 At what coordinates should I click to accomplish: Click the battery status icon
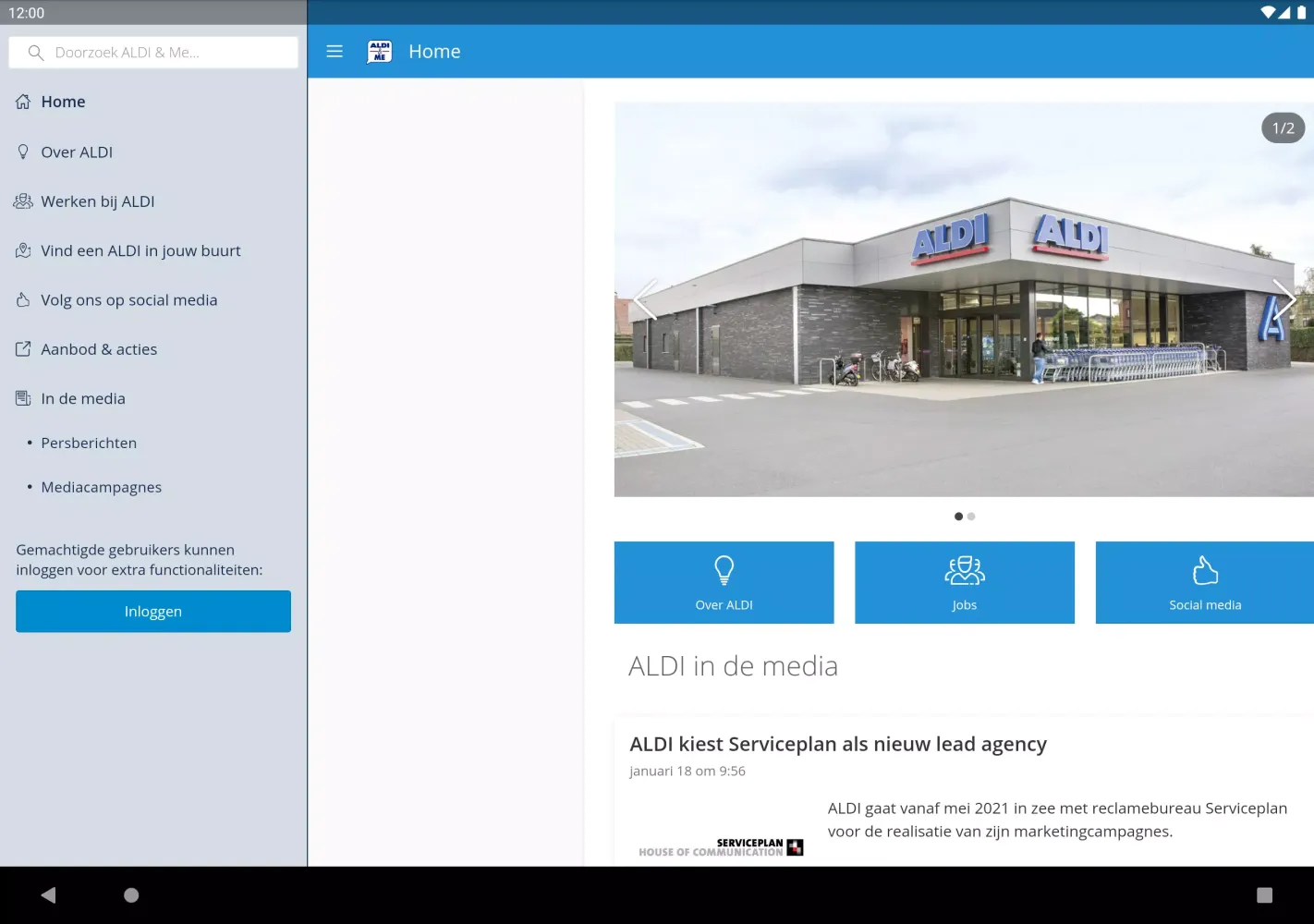[1301, 12]
